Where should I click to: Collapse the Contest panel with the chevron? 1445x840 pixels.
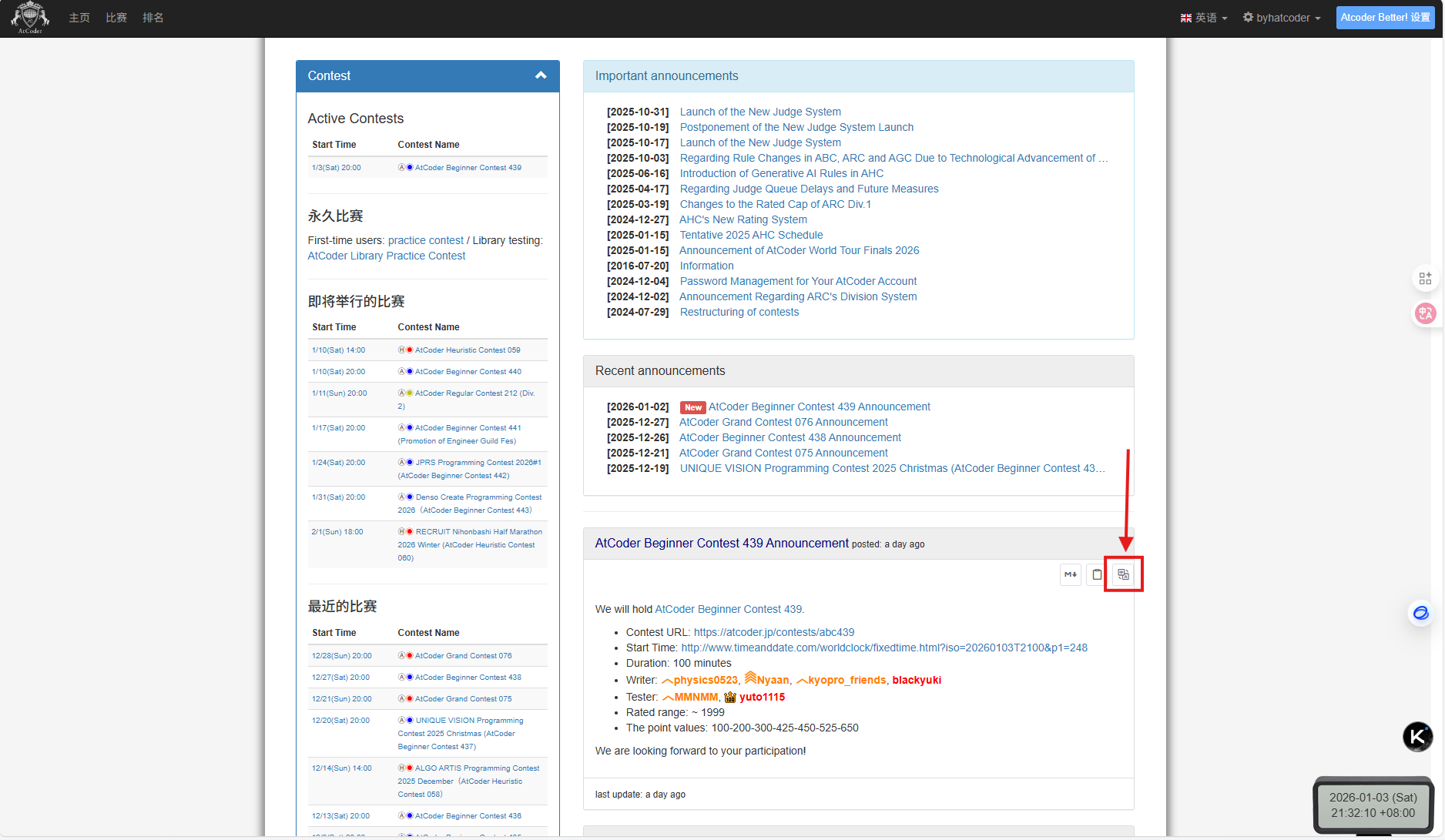541,75
